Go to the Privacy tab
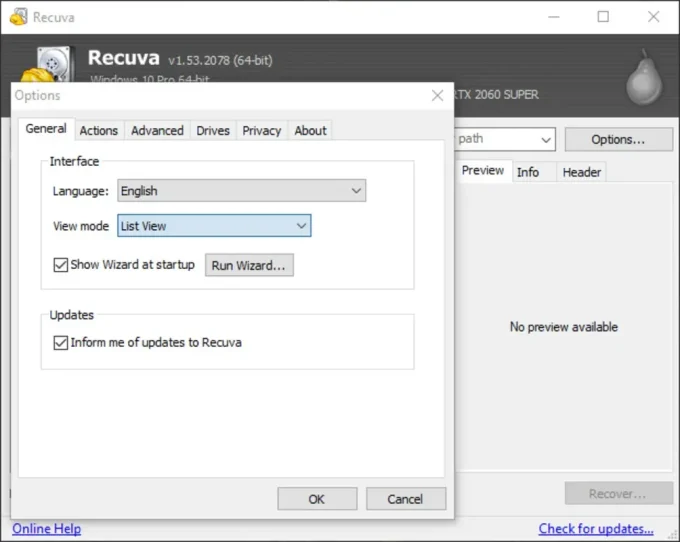 click(261, 130)
